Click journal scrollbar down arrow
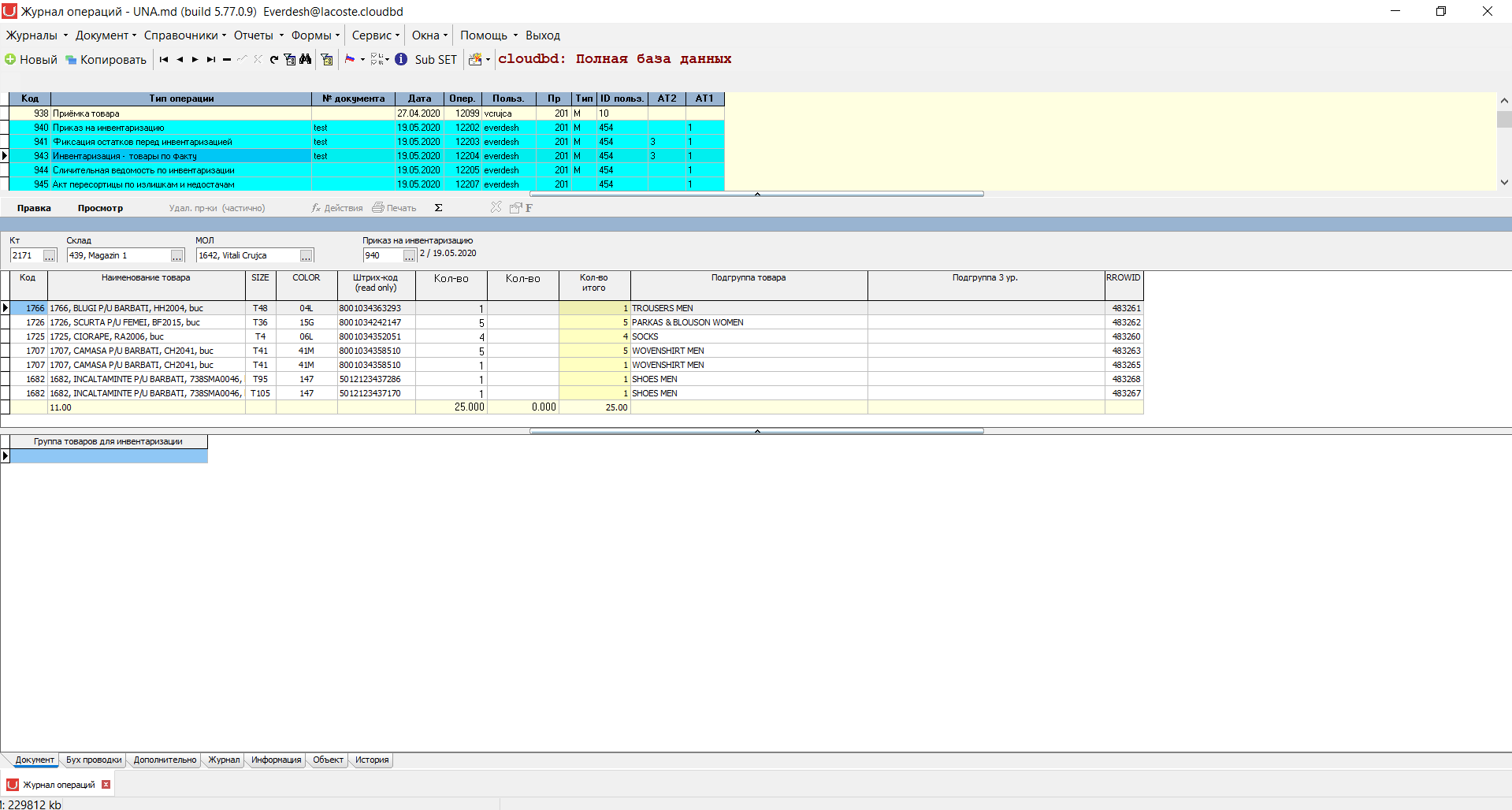Image resolution: width=1512 pixels, height=810 pixels. point(1504,182)
